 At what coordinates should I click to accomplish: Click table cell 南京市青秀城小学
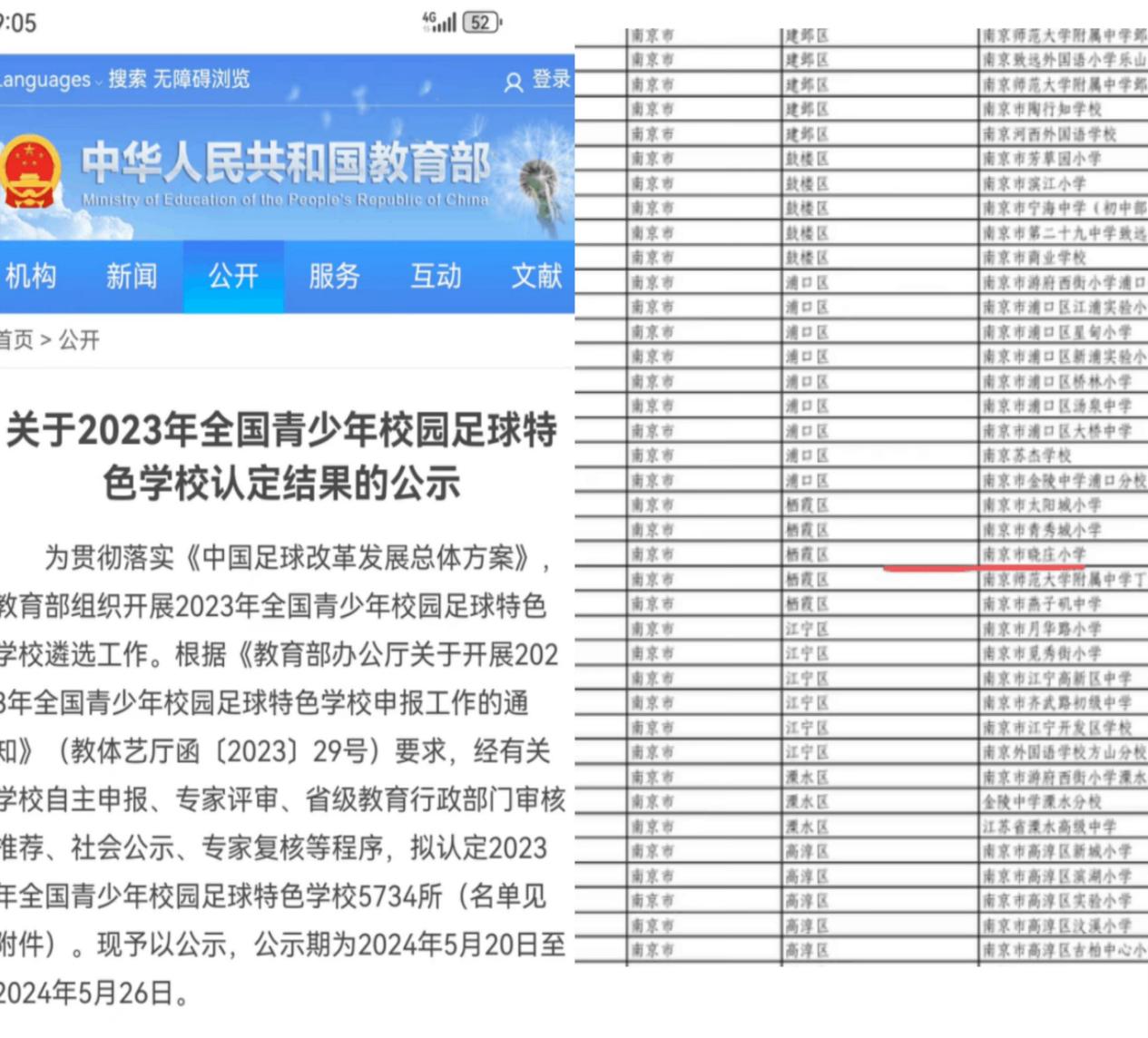point(1042,530)
